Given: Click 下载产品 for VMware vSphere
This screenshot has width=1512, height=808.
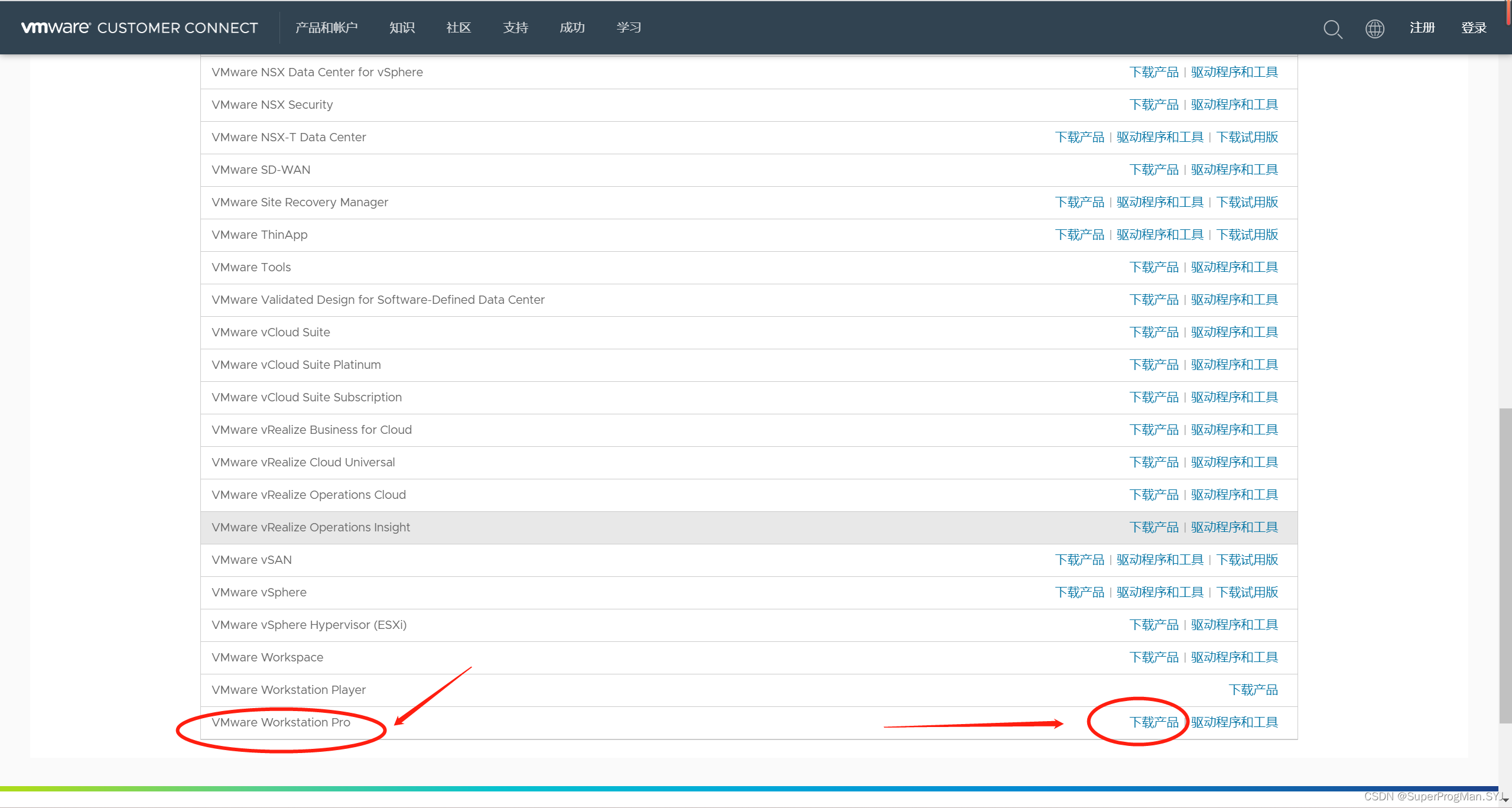Looking at the screenshot, I should pos(1079,592).
